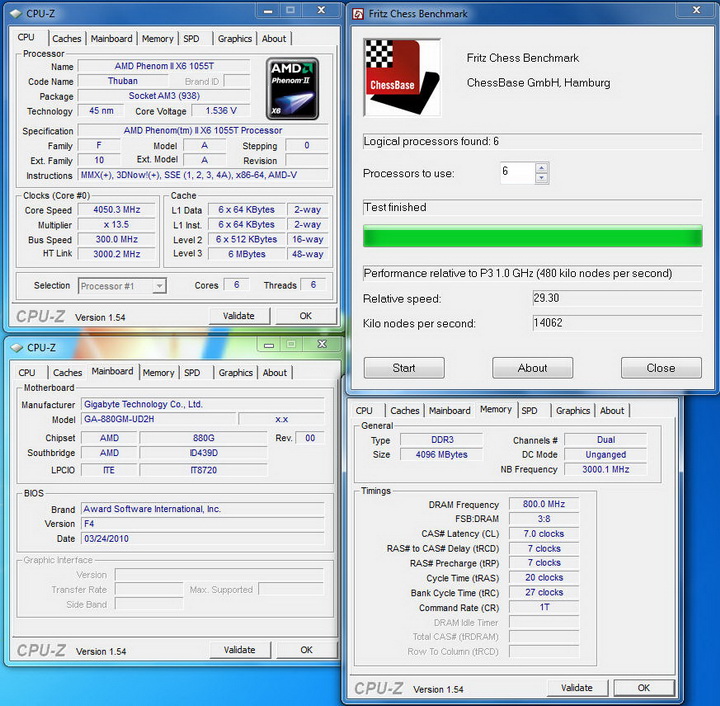Open Mainboard tab in top CPU-Z window

(x=112, y=39)
